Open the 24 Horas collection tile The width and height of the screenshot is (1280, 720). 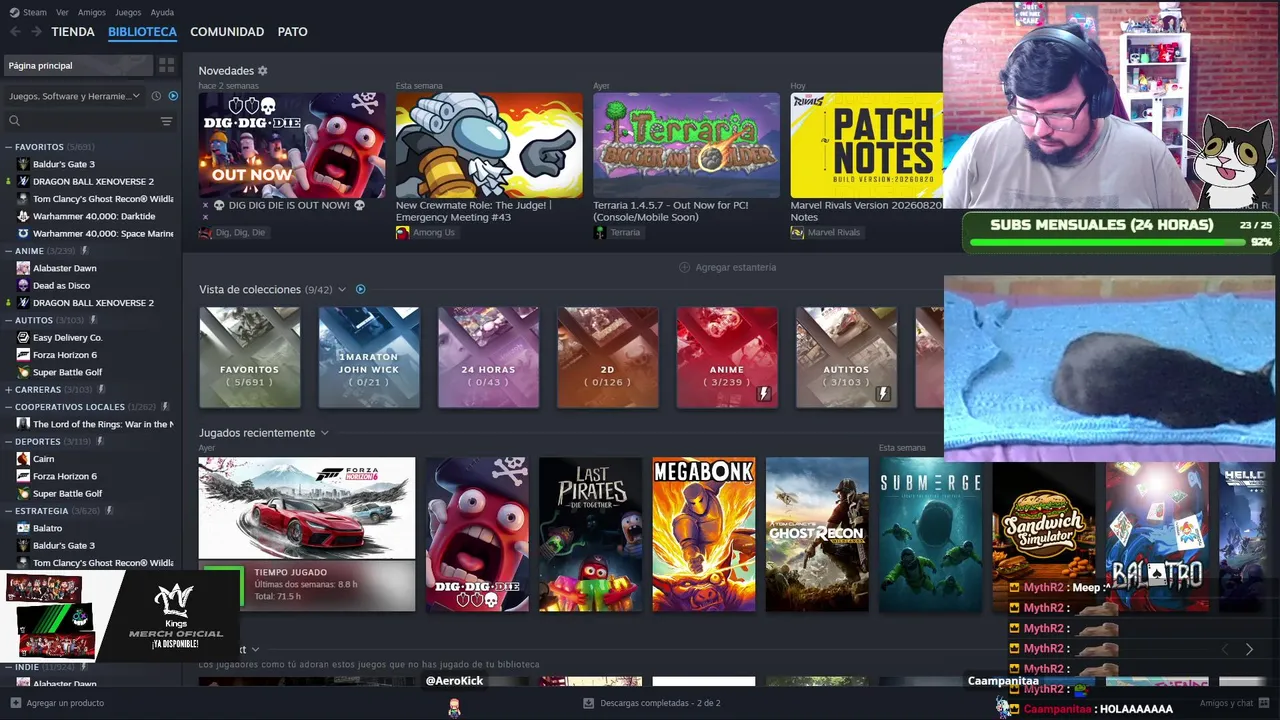[488, 357]
